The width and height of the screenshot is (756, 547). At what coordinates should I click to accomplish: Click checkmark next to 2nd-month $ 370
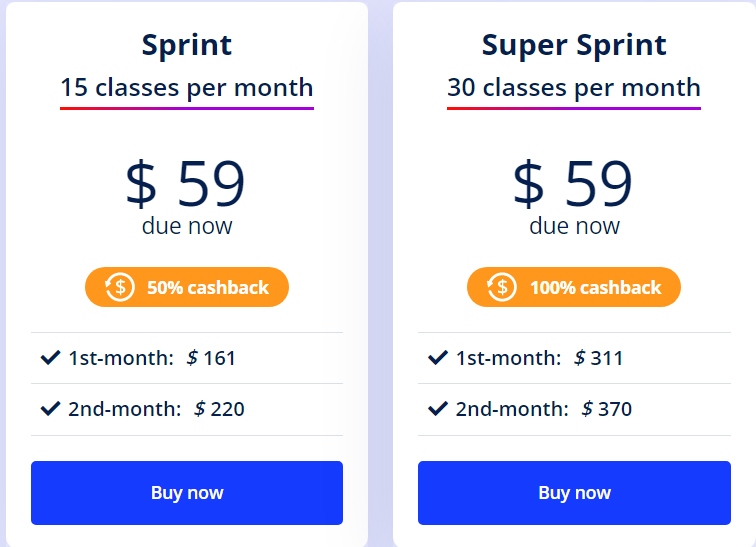click(438, 409)
